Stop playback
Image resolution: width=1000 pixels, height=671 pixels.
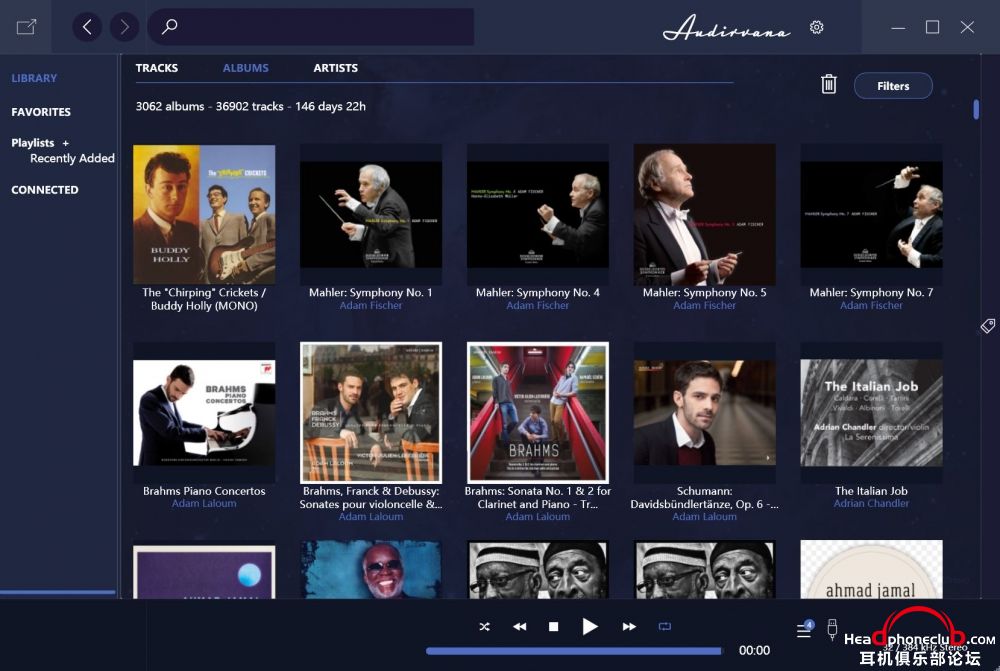[554, 626]
